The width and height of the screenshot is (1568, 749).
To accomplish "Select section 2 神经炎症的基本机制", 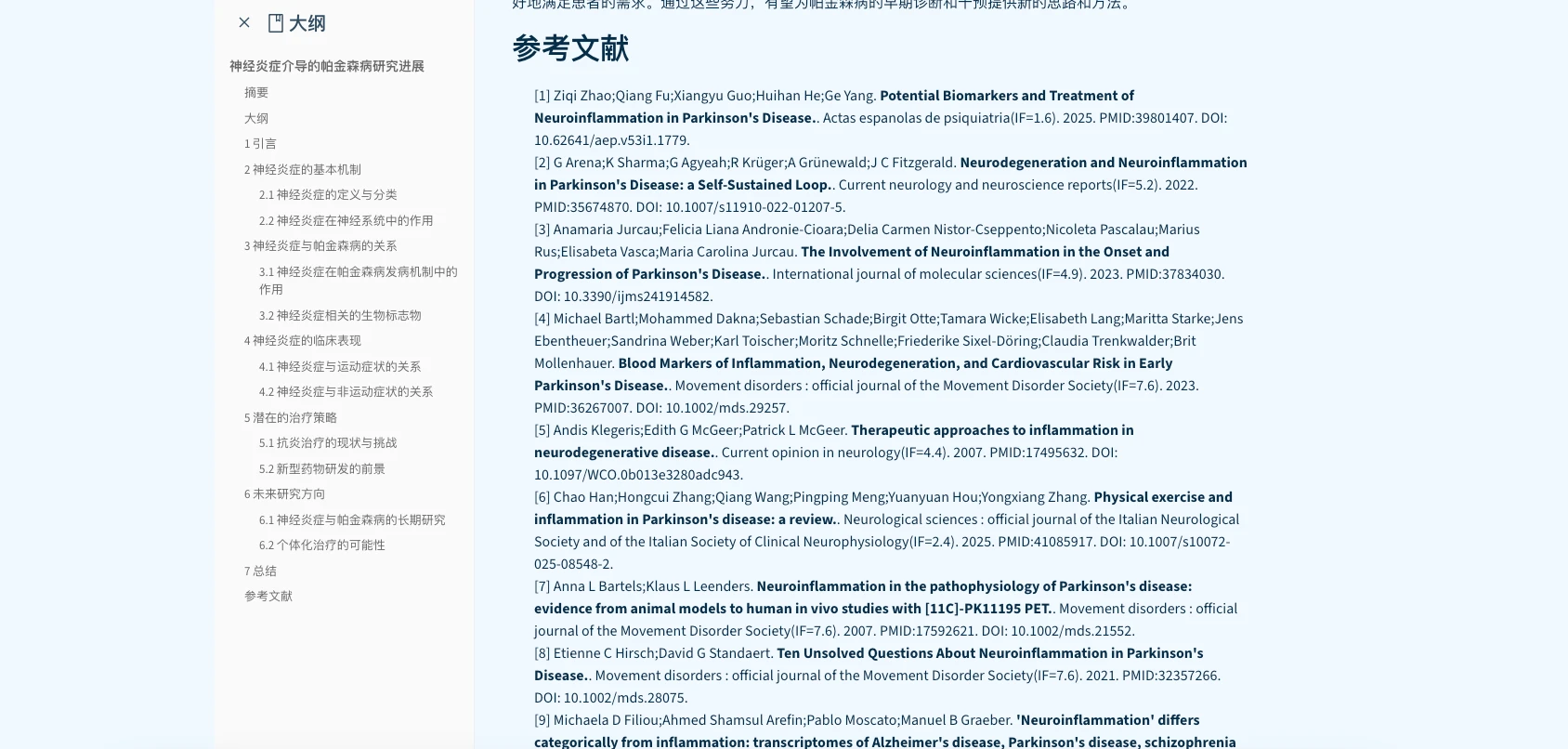I will (x=303, y=169).
